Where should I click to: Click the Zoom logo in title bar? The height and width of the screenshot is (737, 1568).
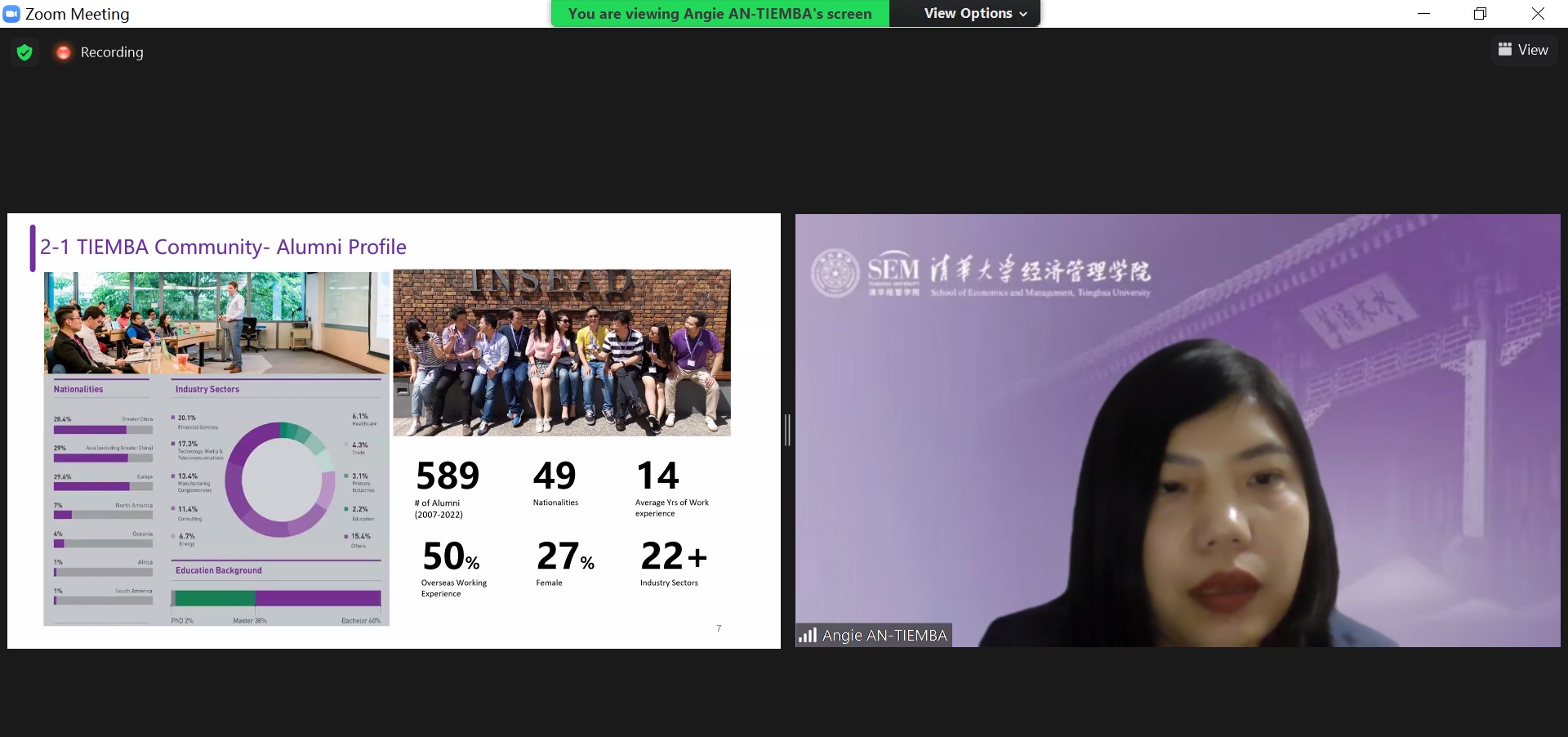tap(11, 14)
